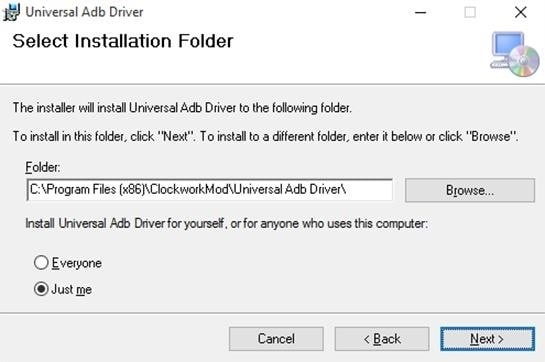Click the installer icon in the title bar
Image resolution: width=545 pixels, height=362 pixels.
pyautogui.click(x=11, y=12)
